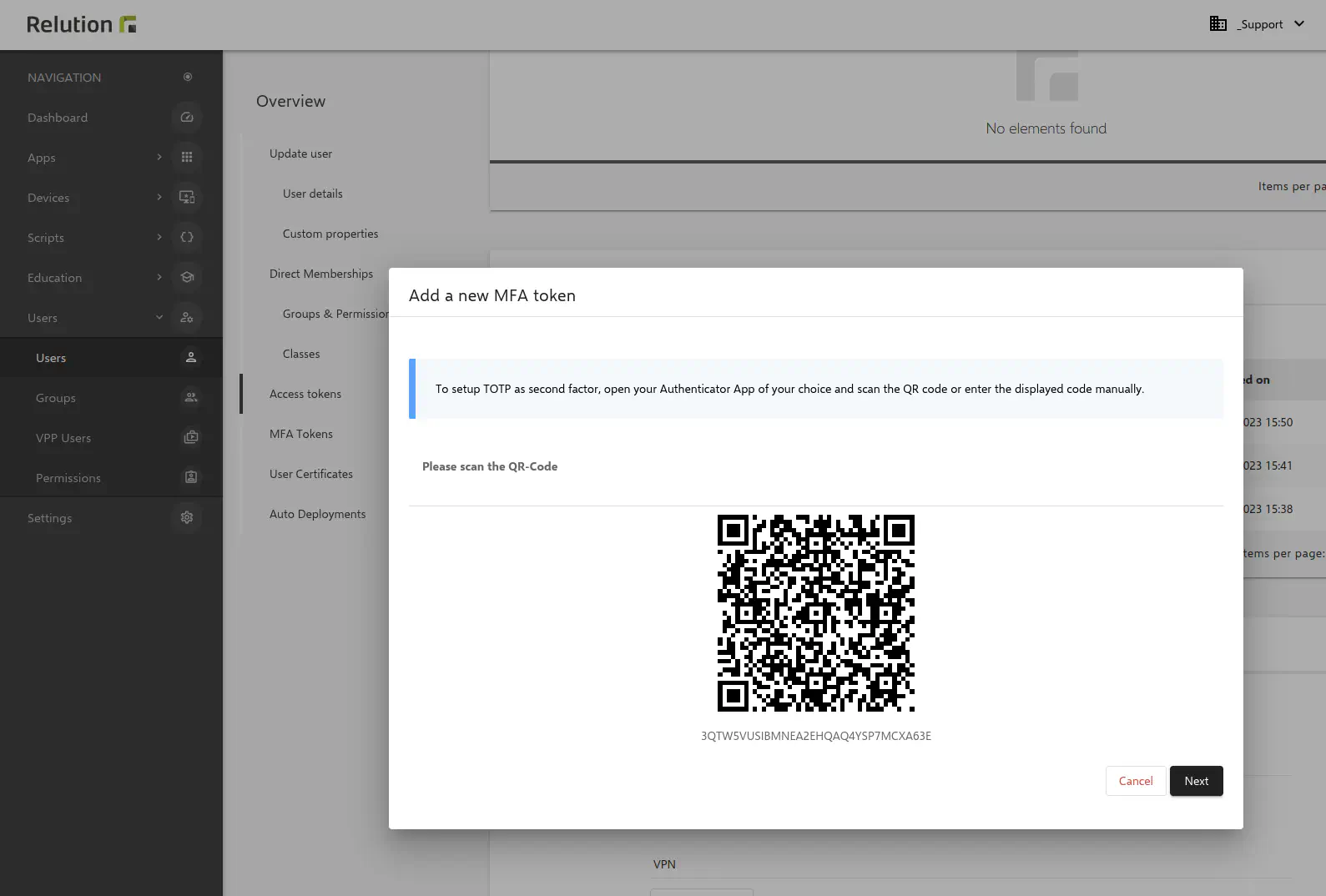Click the manual TOTP secret code text
The width and height of the screenshot is (1326, 896).
[816, 736]
